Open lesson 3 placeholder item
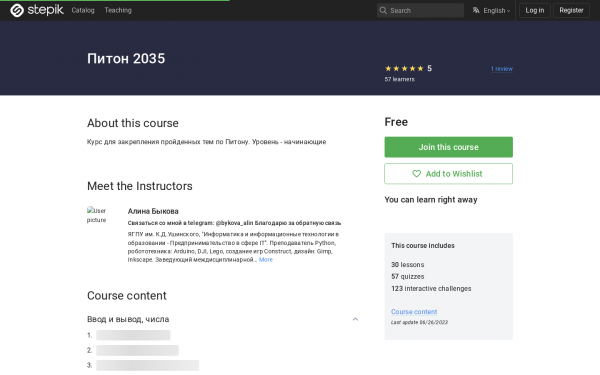 pyautogui.click(x=147, y=365)
